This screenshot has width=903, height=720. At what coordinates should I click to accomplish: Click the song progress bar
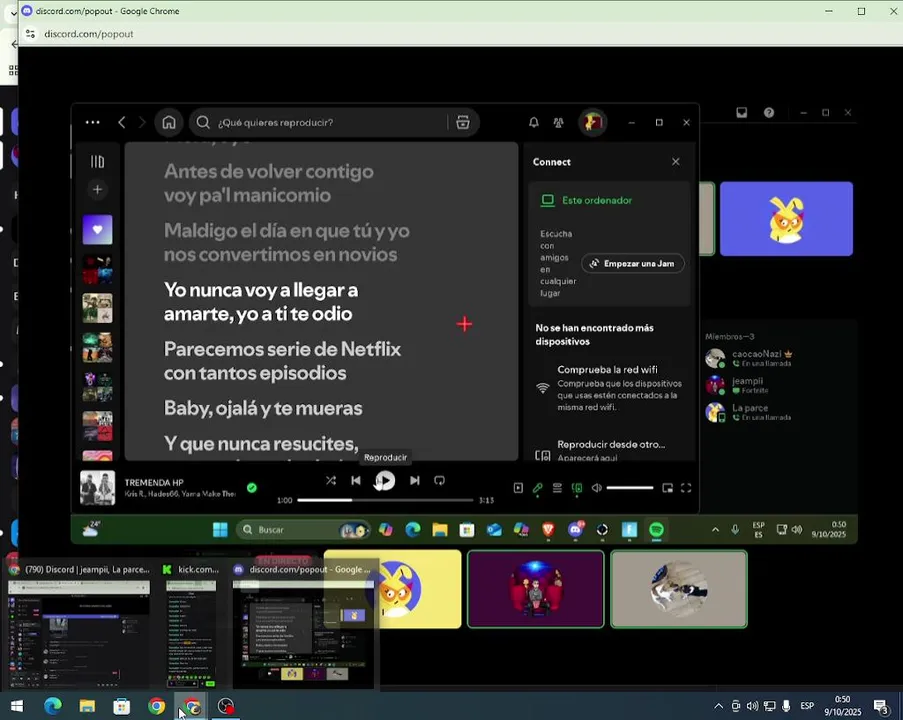tap(385, 500)
